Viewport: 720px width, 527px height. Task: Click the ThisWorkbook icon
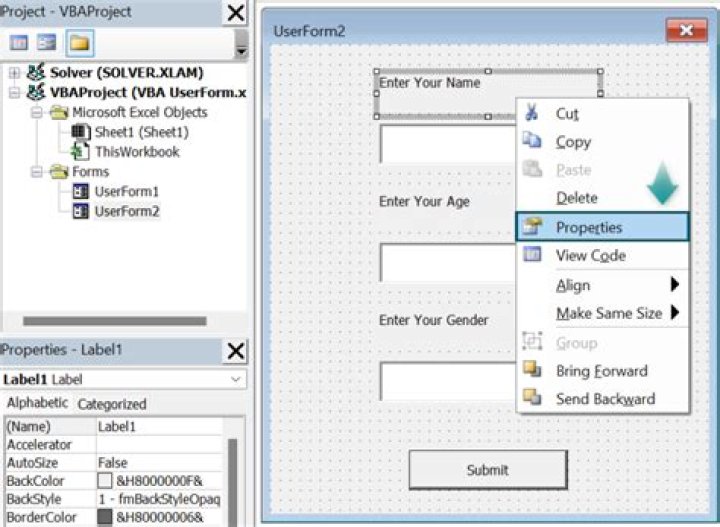[80, 151]
